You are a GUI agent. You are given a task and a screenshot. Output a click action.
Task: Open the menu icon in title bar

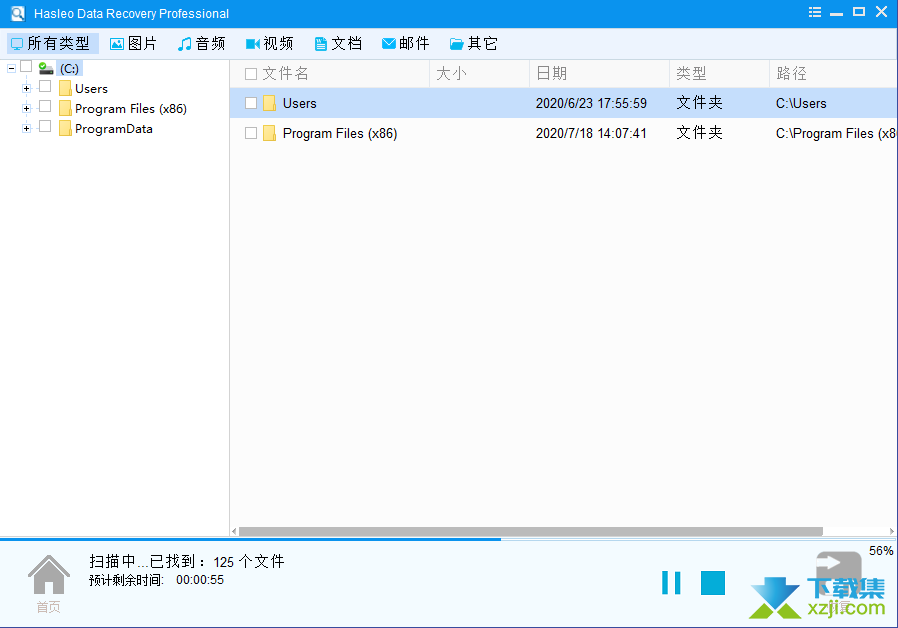(815, 12)
